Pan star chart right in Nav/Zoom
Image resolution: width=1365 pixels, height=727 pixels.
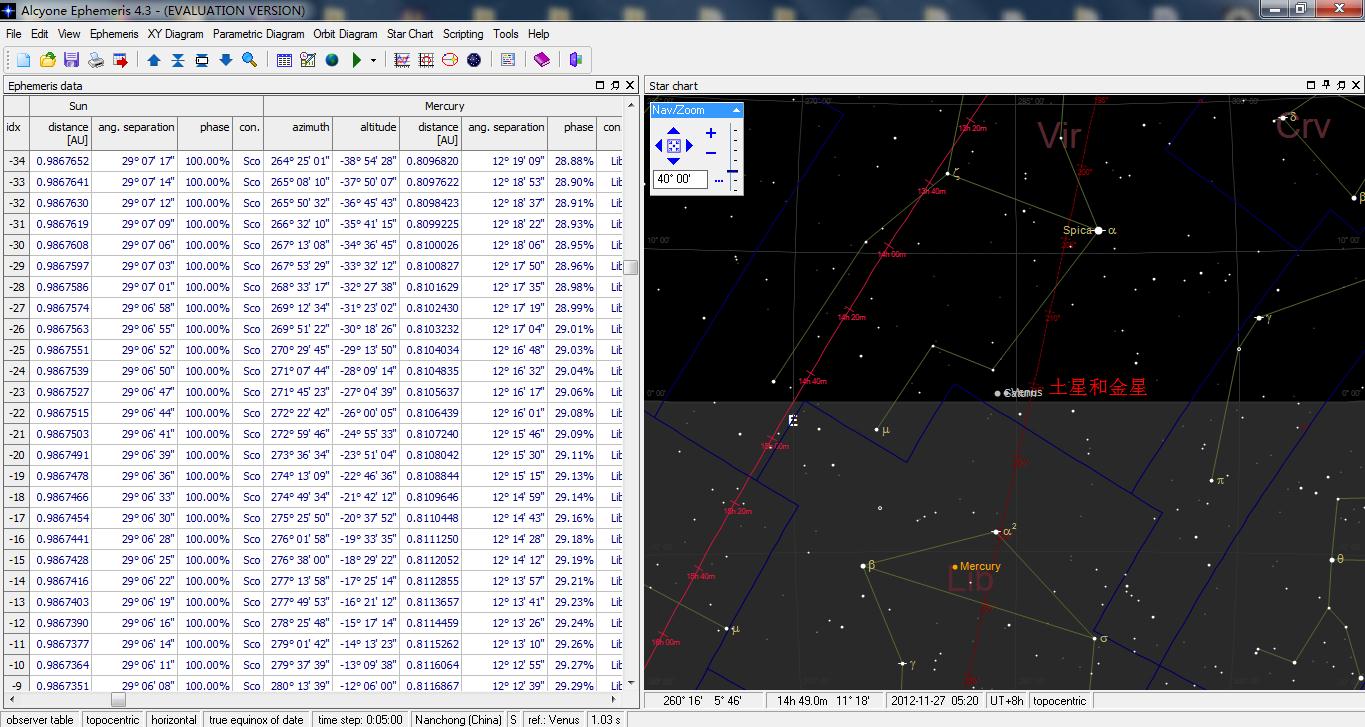pos(689,145)
